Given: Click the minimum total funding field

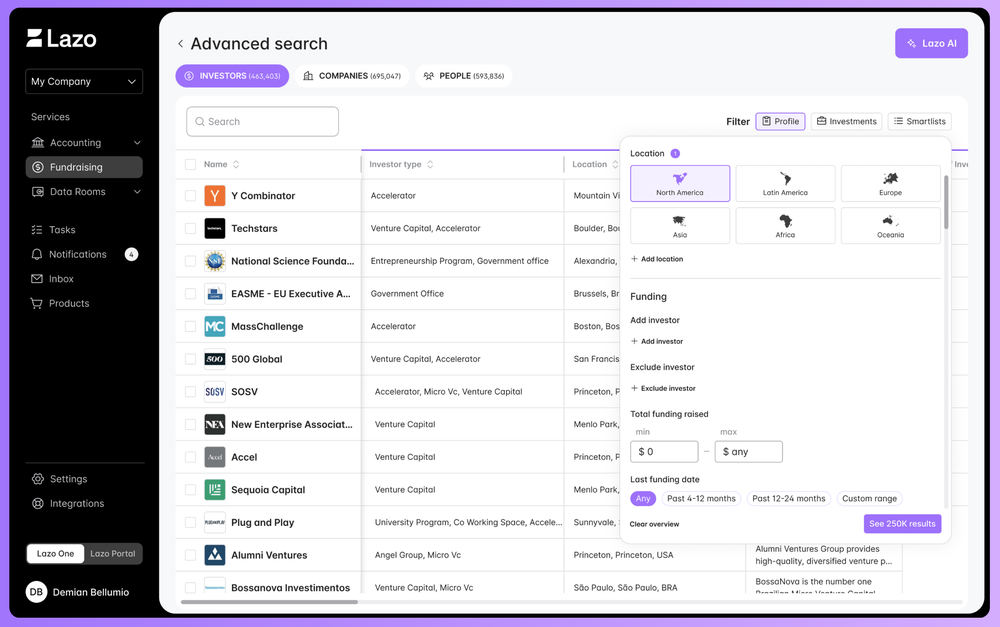Looking at the screenshot, I should (664, 452).
